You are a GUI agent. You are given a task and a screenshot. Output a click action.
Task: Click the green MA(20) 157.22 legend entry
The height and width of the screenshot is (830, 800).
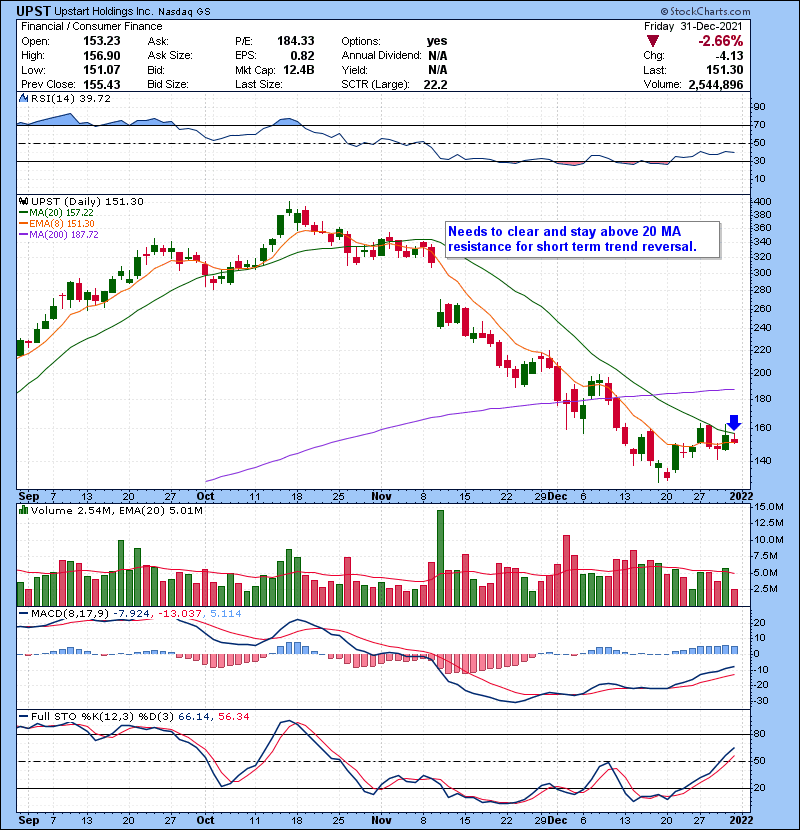tap(56, 212)
